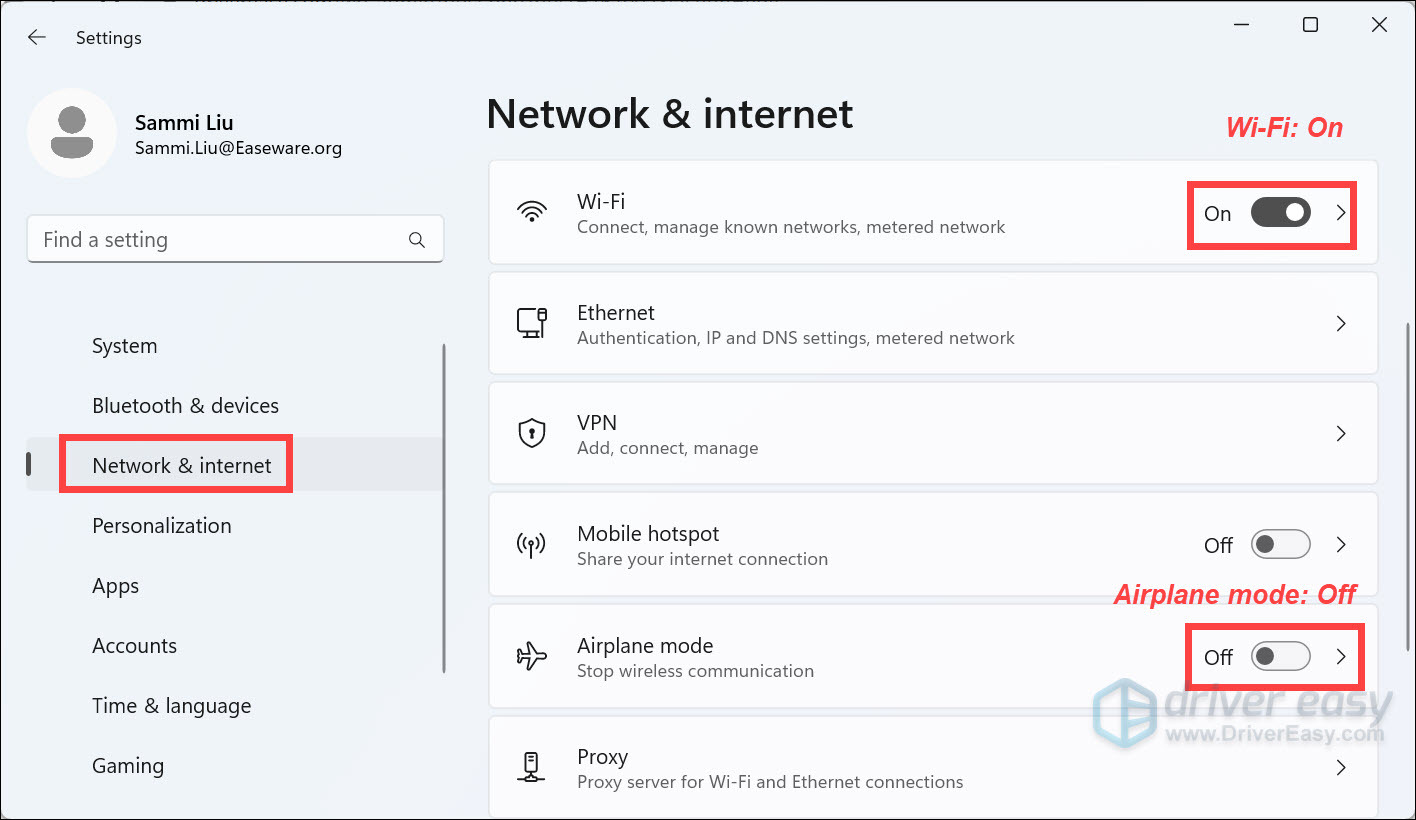This screenshot has height=820, width=1416.
Task: Switch on the Airplane mode toggle
Action: [1280, 657]
